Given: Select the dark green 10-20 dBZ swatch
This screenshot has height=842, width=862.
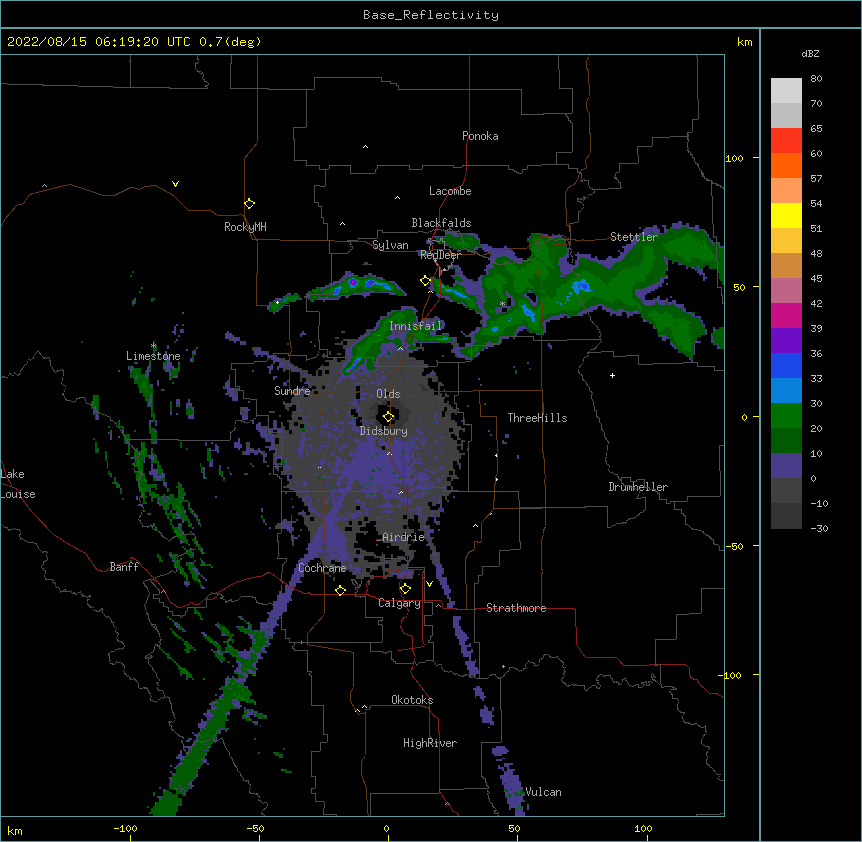Looking at the screenshot, I should [x=786, y=440].
